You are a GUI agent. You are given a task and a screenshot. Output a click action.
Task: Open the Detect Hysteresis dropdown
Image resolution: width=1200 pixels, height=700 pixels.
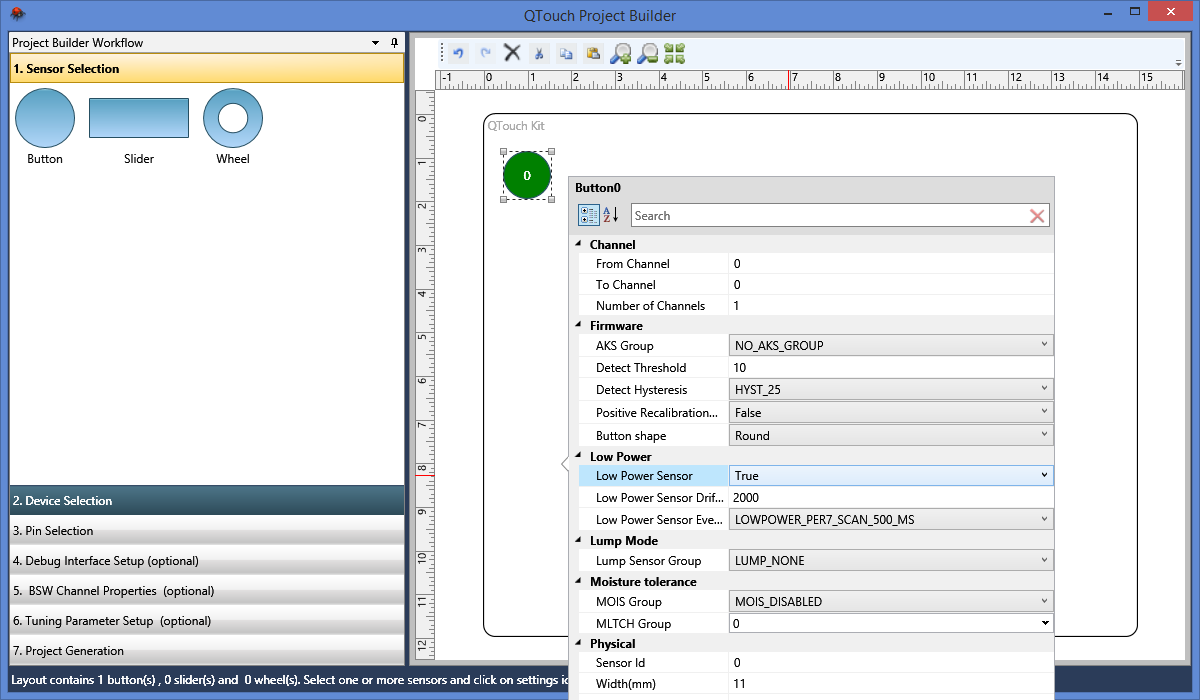(x=1044, y=388)
